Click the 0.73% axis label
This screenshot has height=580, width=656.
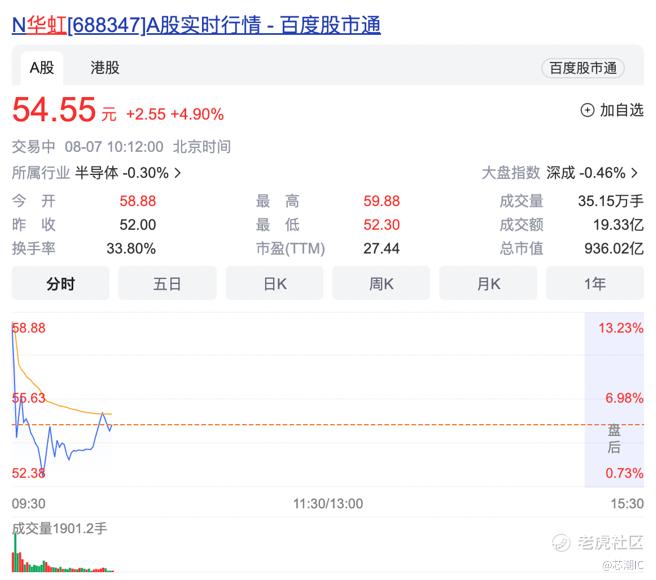[x=624, y=473]
